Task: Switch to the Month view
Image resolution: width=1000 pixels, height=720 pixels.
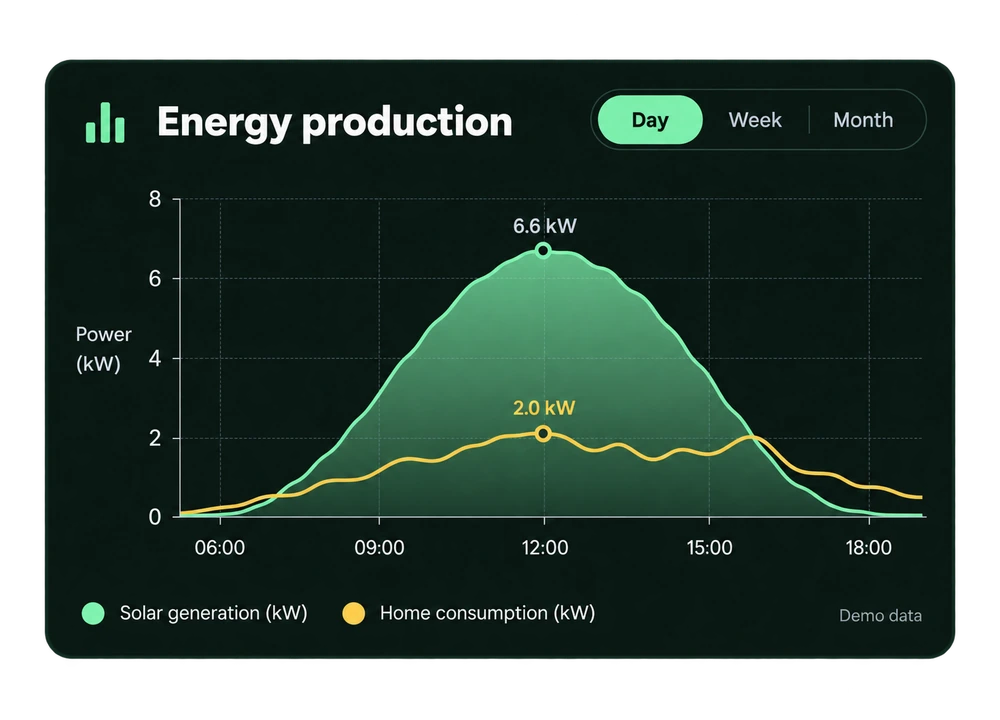Action: point(863,120)
